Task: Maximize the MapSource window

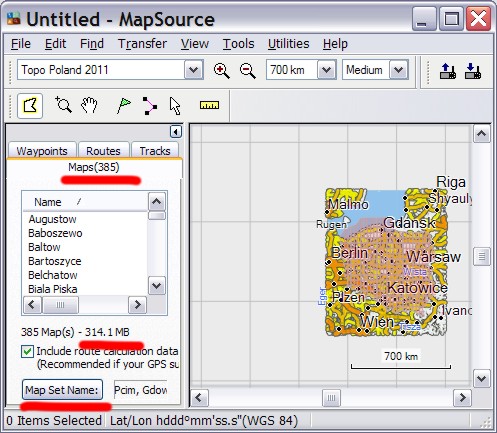Action: click(451, 19)
